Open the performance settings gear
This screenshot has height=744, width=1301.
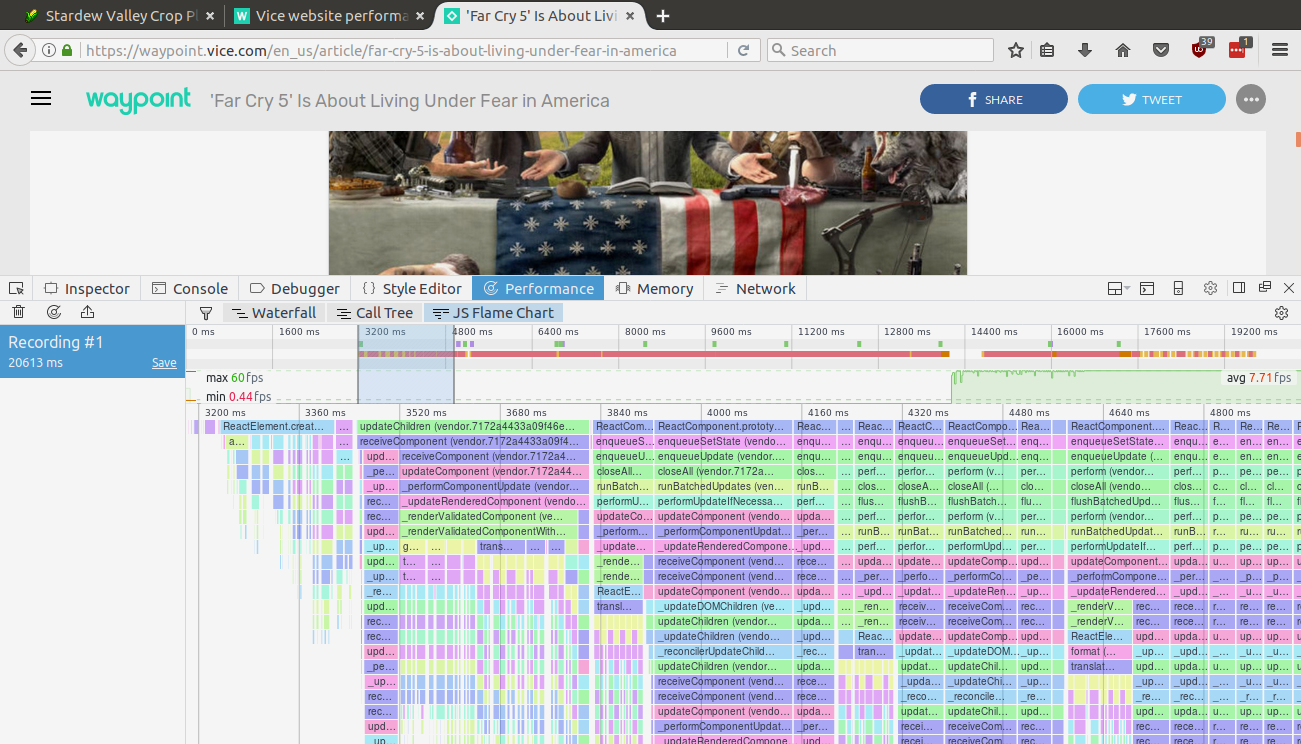coord(1282,313)
